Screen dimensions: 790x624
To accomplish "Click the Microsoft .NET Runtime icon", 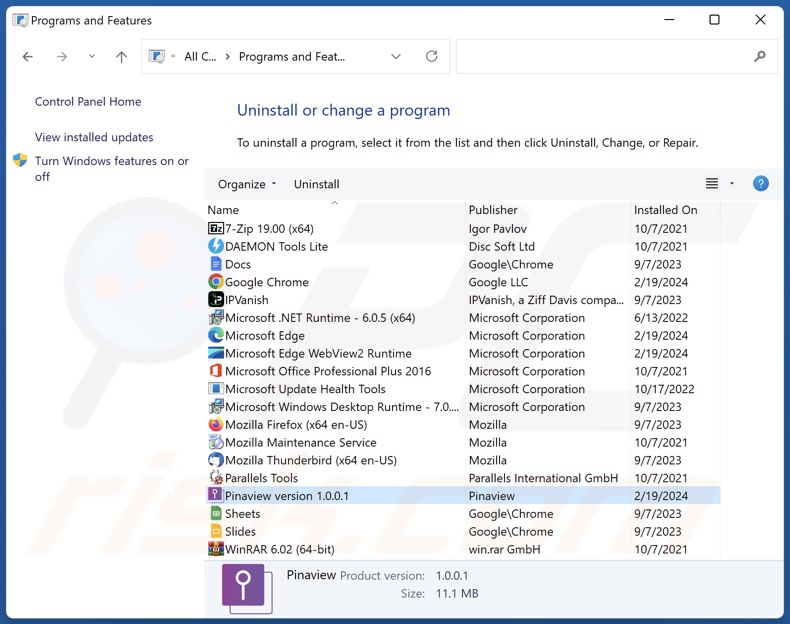I will 216,318.
